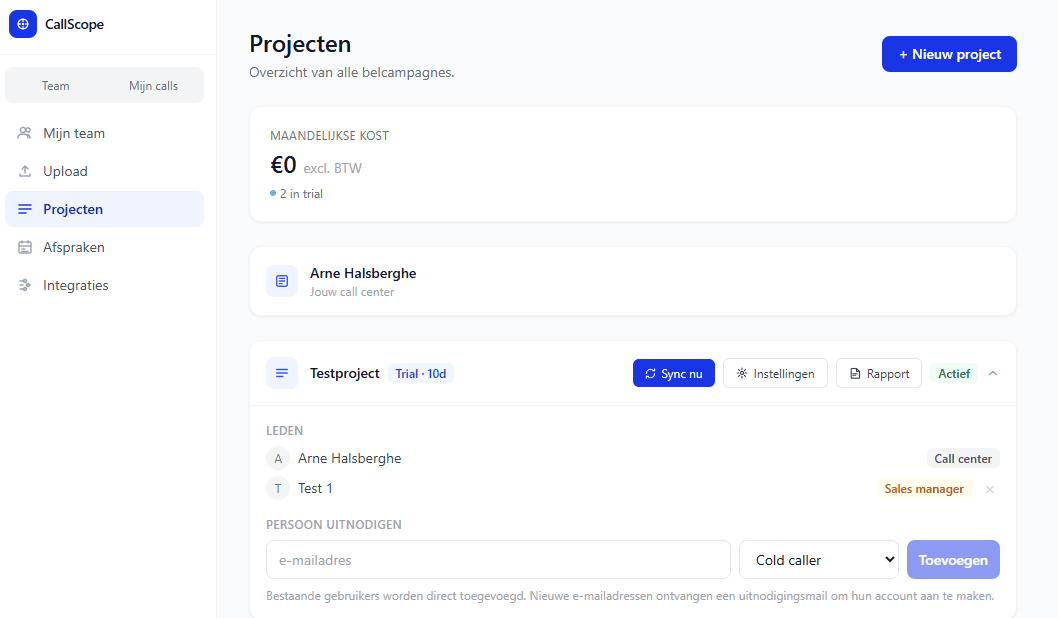This screenshot has height=618, width=1058.
Task: Click the €0 monthly cost value
Action: coord(283,165)
